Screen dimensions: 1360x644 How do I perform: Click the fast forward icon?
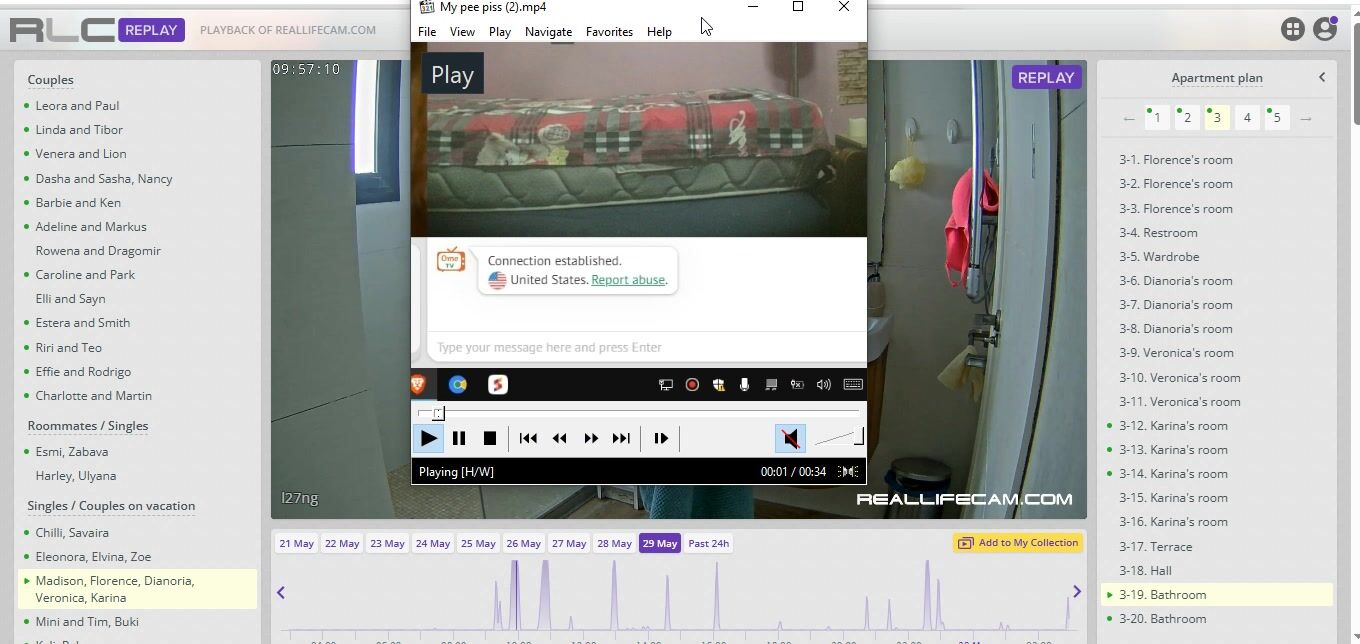point(591,438)
